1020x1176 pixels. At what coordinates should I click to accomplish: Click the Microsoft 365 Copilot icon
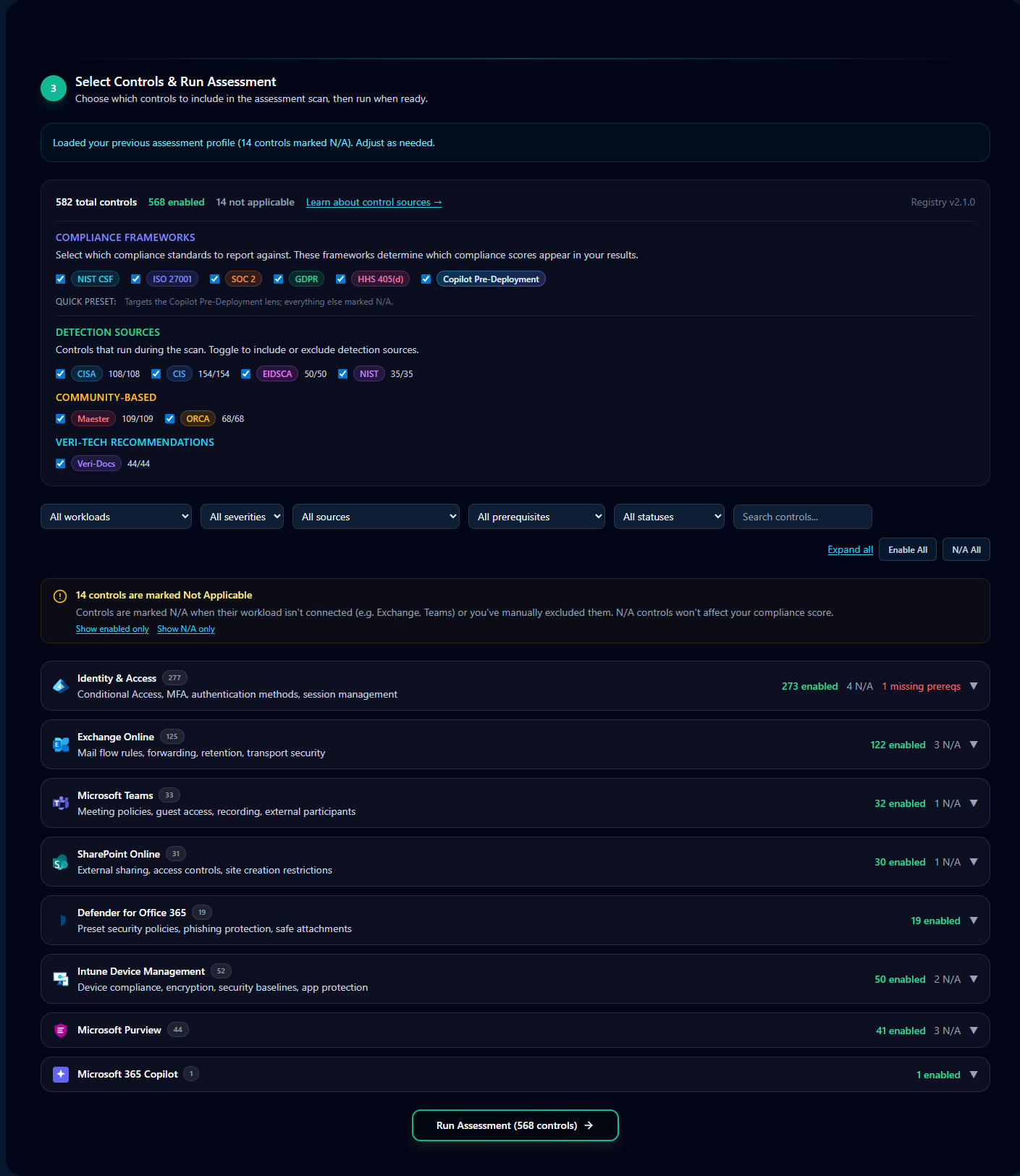(x=61, y=1074)
